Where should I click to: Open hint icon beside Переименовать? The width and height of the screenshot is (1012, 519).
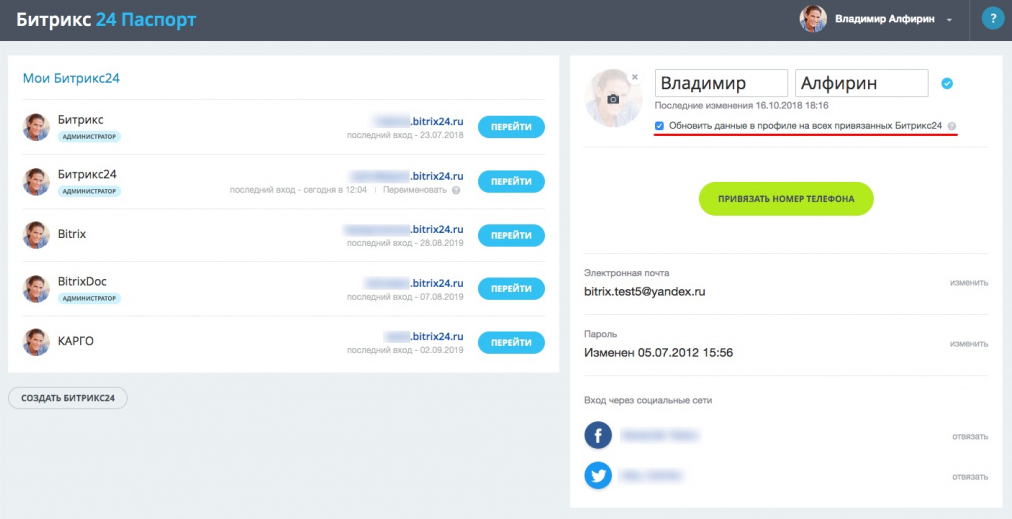coord(456,190)
